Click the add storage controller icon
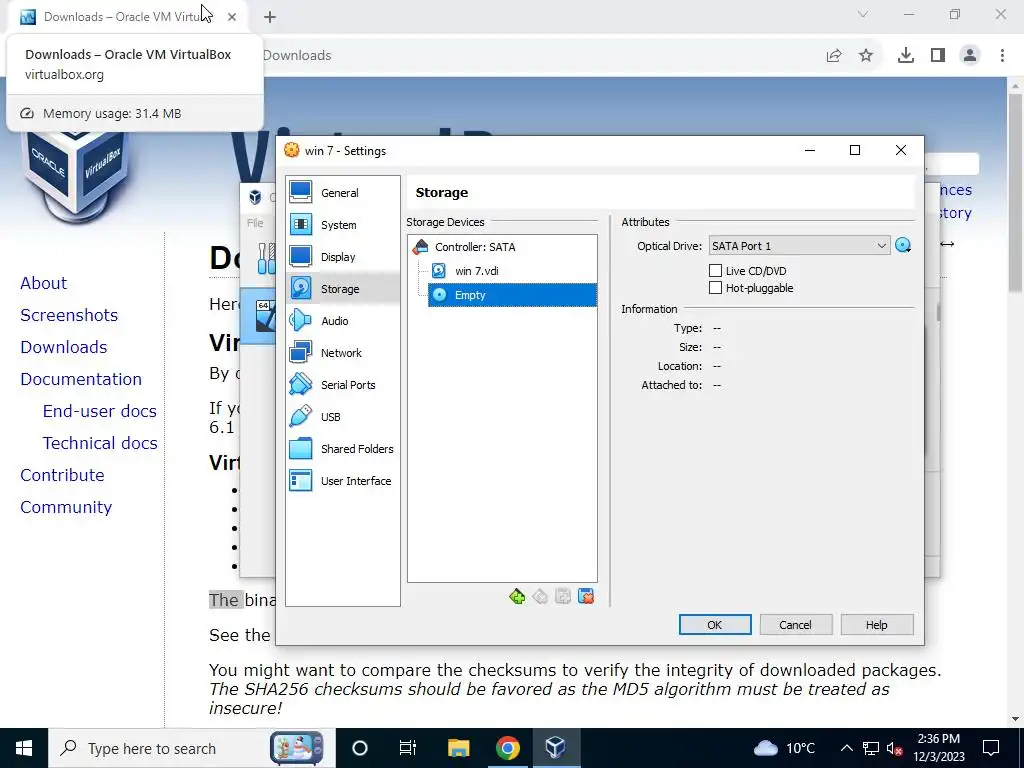Screen dimensions: 1024x768 click(x=517, y=596)
